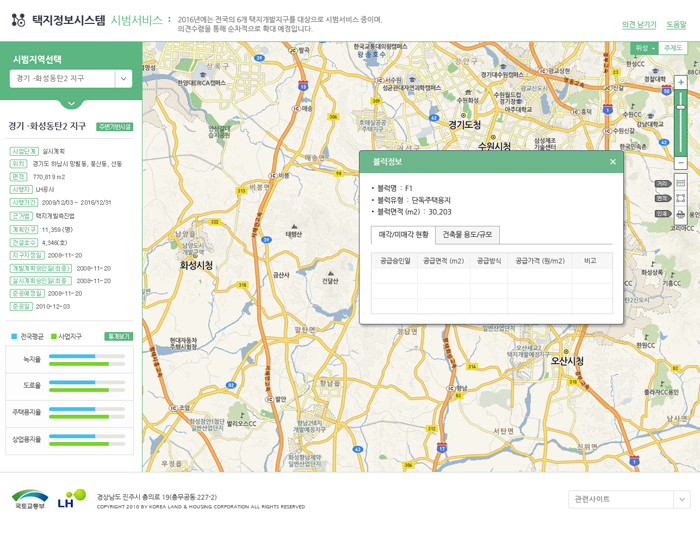This screenshot has height=534, width=700.
Task: Zoom out with the map minus button
Action: pos(681,162)
